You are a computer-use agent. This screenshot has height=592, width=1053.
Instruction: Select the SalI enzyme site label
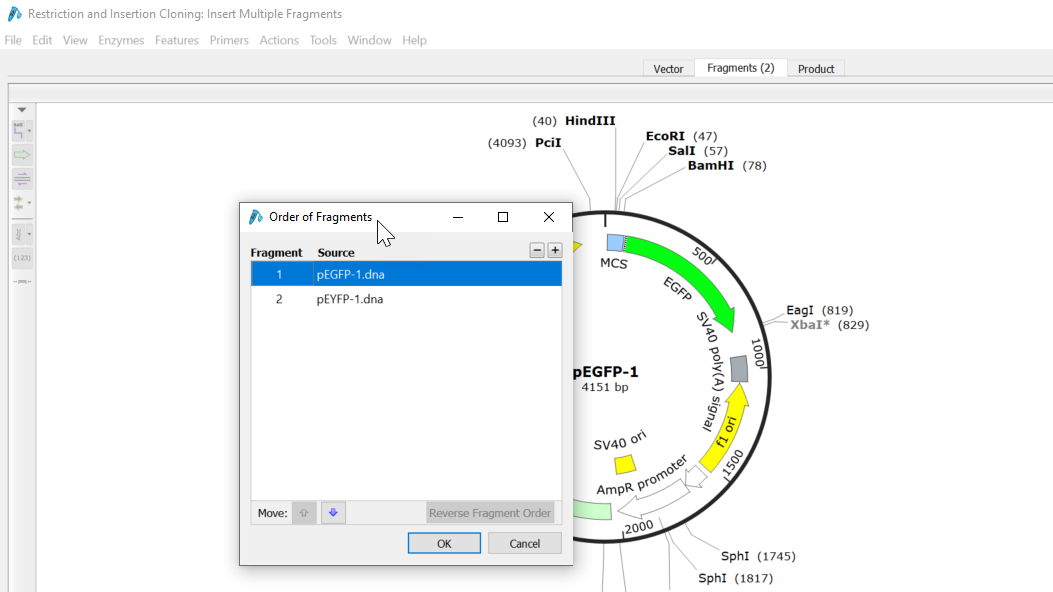[x=682, y=151]
